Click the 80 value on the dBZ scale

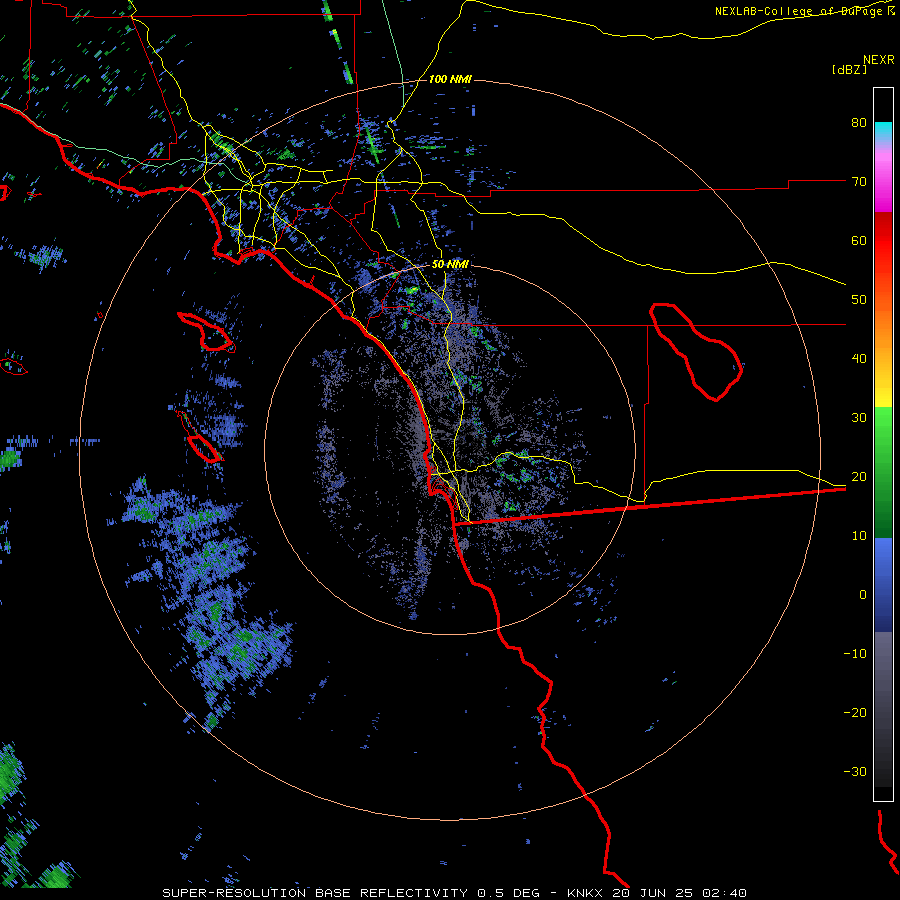[x=859, y=122]
